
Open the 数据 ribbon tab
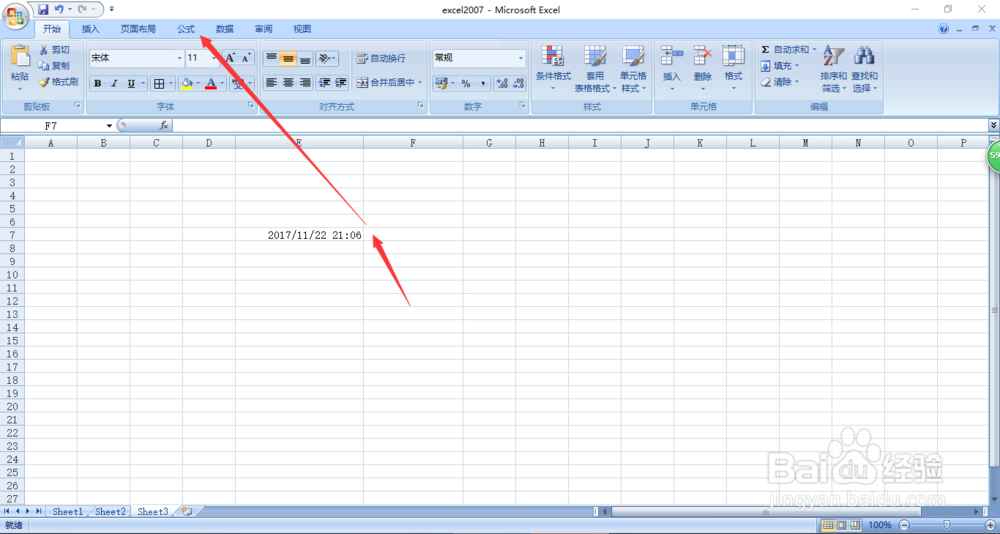224,29
